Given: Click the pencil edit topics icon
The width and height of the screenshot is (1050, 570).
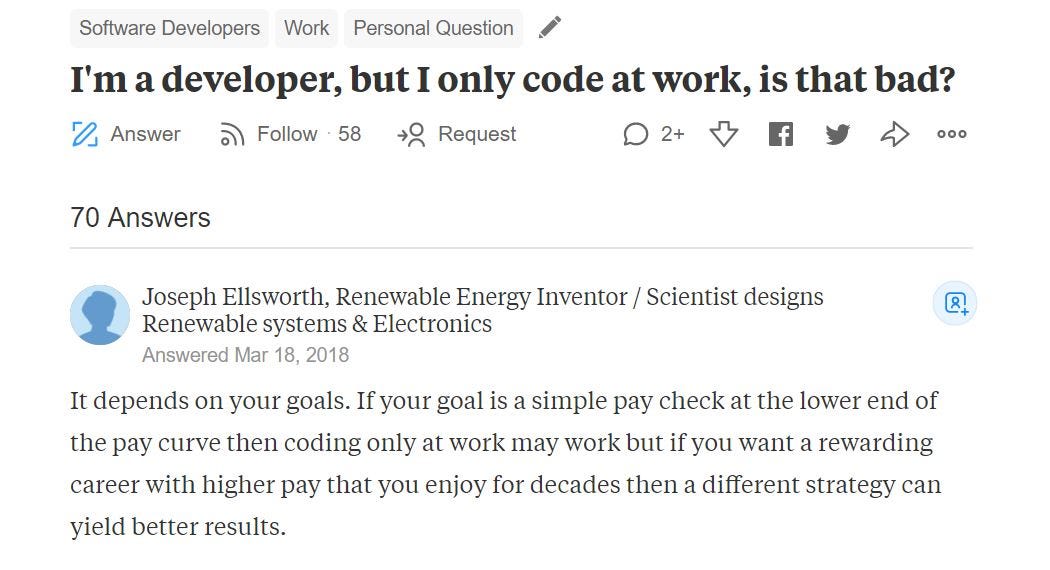Looking at the screenshot, I should (550, 28).
